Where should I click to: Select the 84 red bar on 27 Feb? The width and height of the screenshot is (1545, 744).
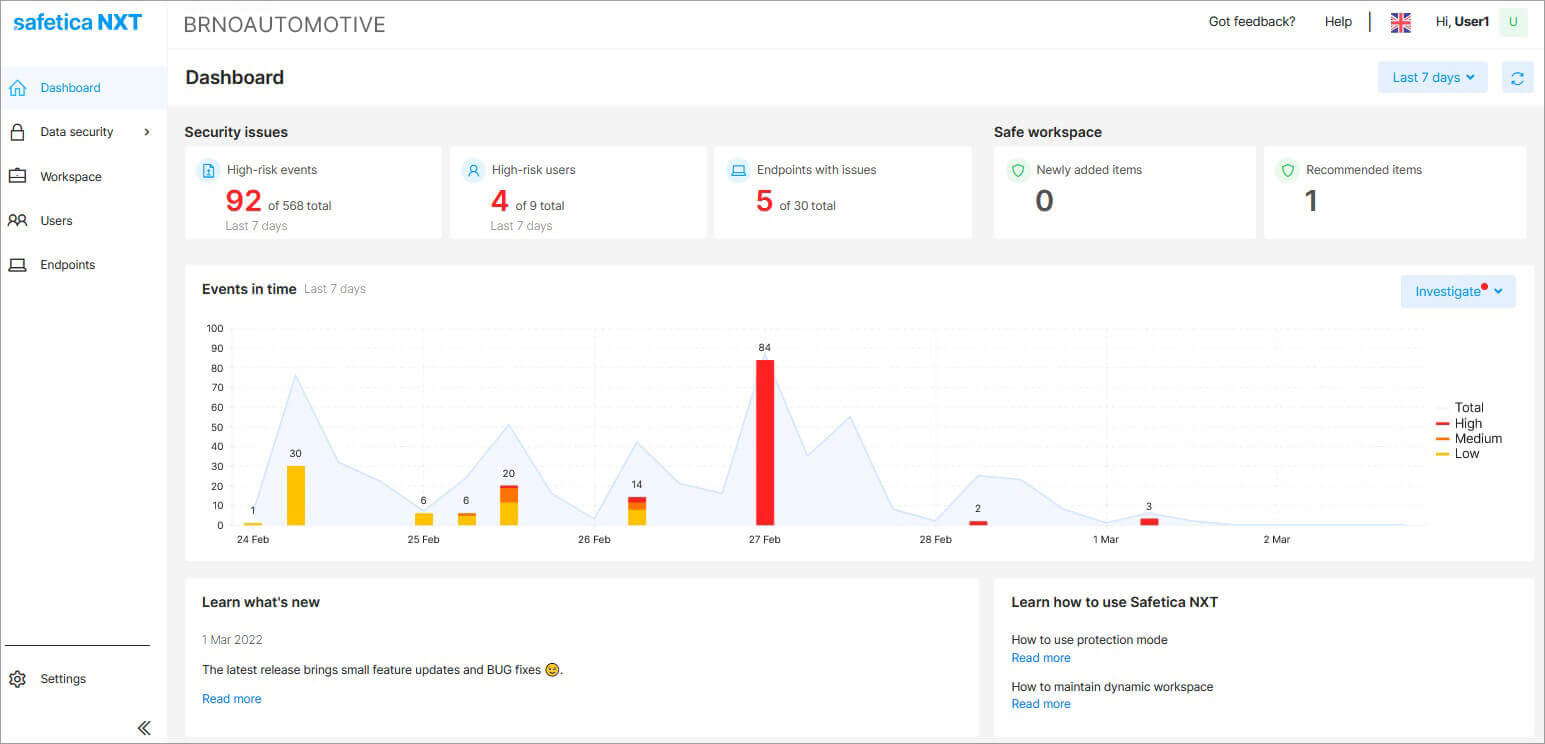(x=765, y=442)
